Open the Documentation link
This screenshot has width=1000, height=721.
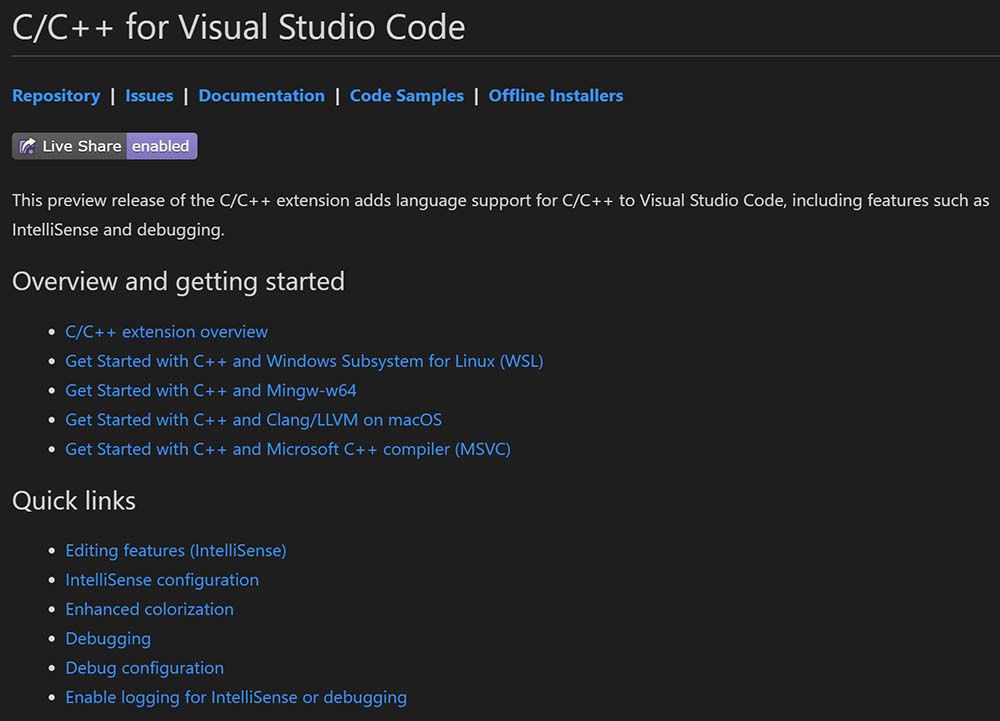click(261, 96)
